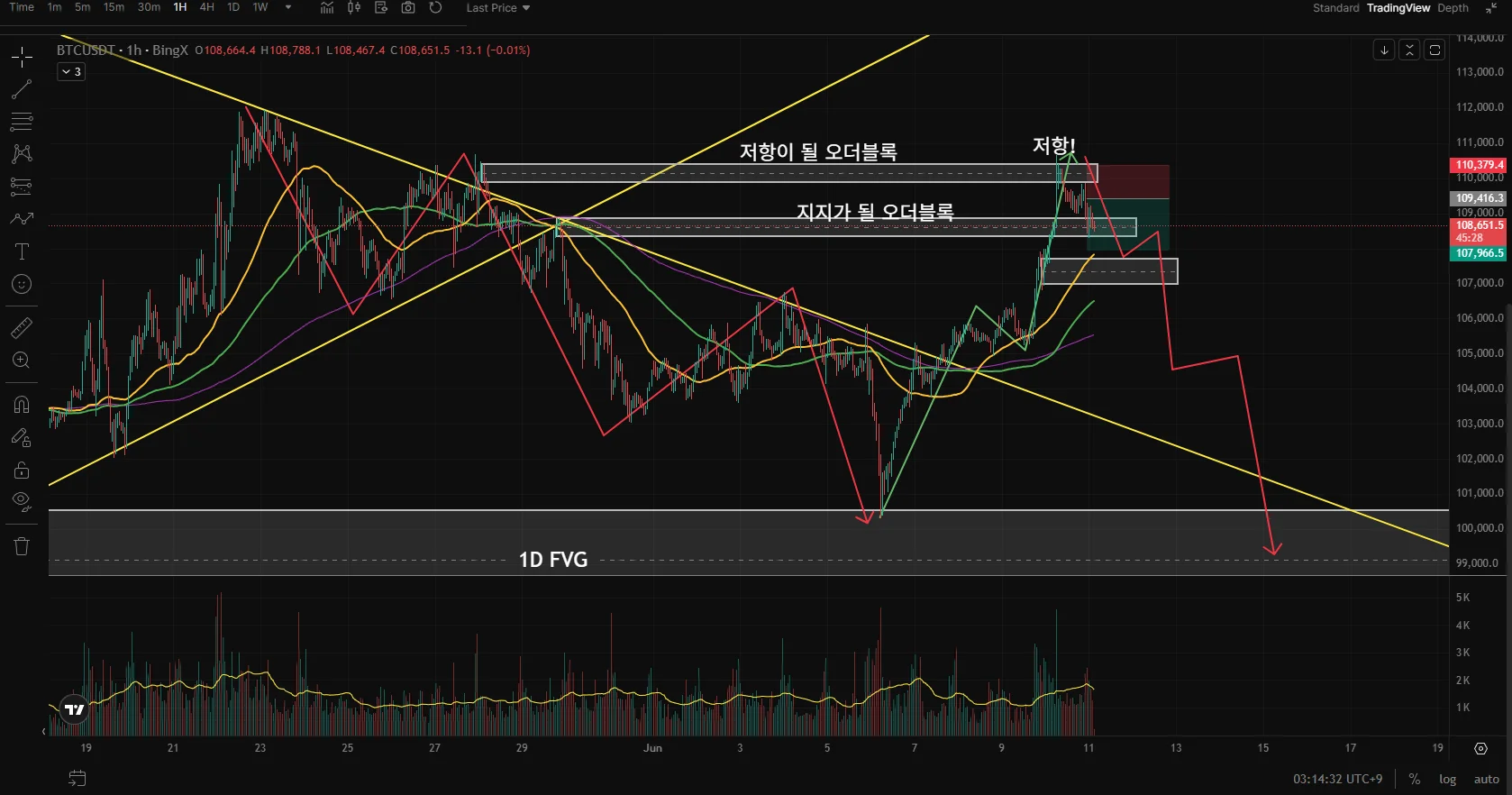
Task: Expand the indicators legend showing 3
Action: pyautogui.click(x=71, y=72)
